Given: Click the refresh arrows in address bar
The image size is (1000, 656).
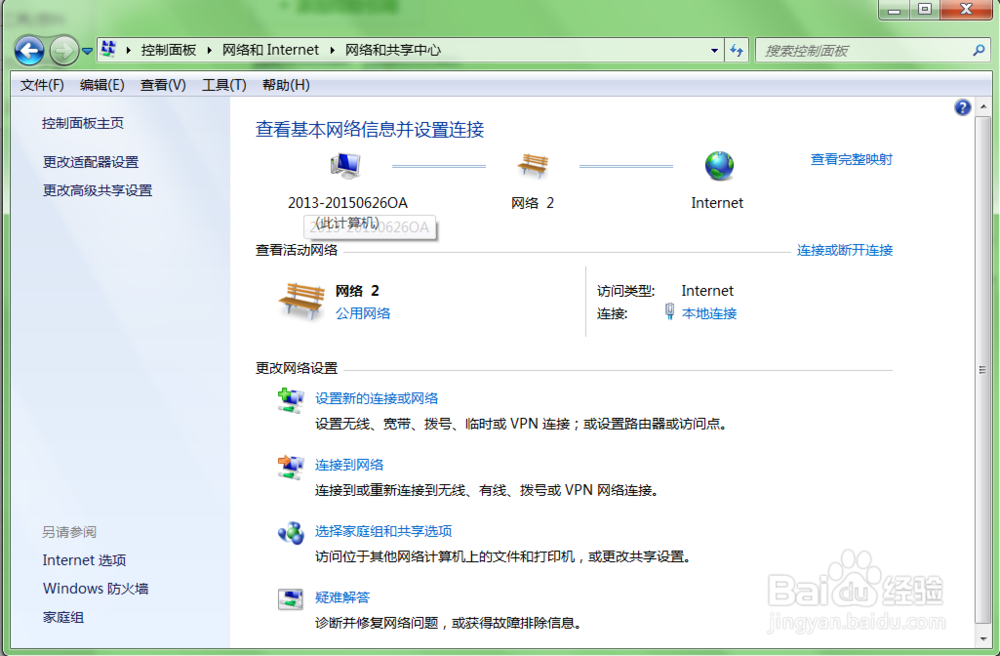Looking at the screenshot, I should [737, 49].
